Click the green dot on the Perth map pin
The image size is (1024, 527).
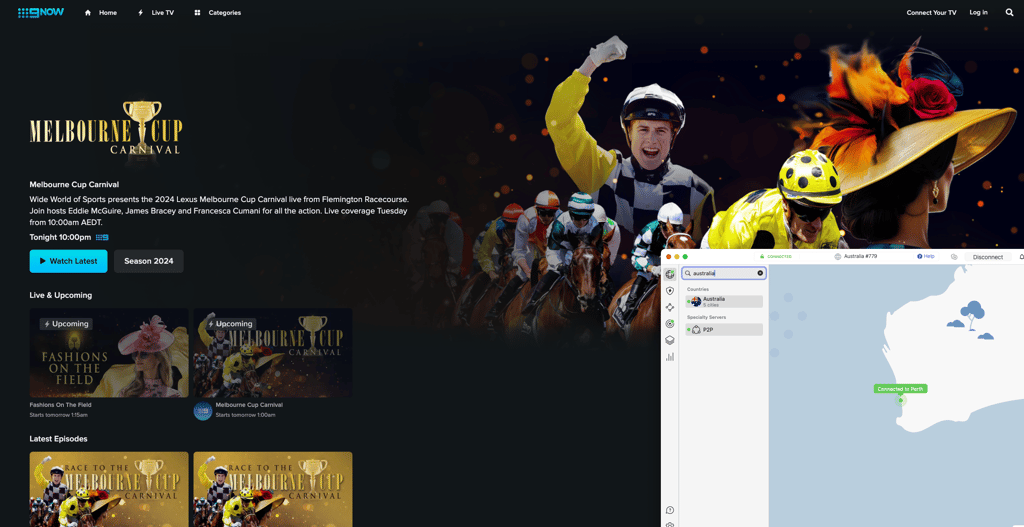point(901,400)
